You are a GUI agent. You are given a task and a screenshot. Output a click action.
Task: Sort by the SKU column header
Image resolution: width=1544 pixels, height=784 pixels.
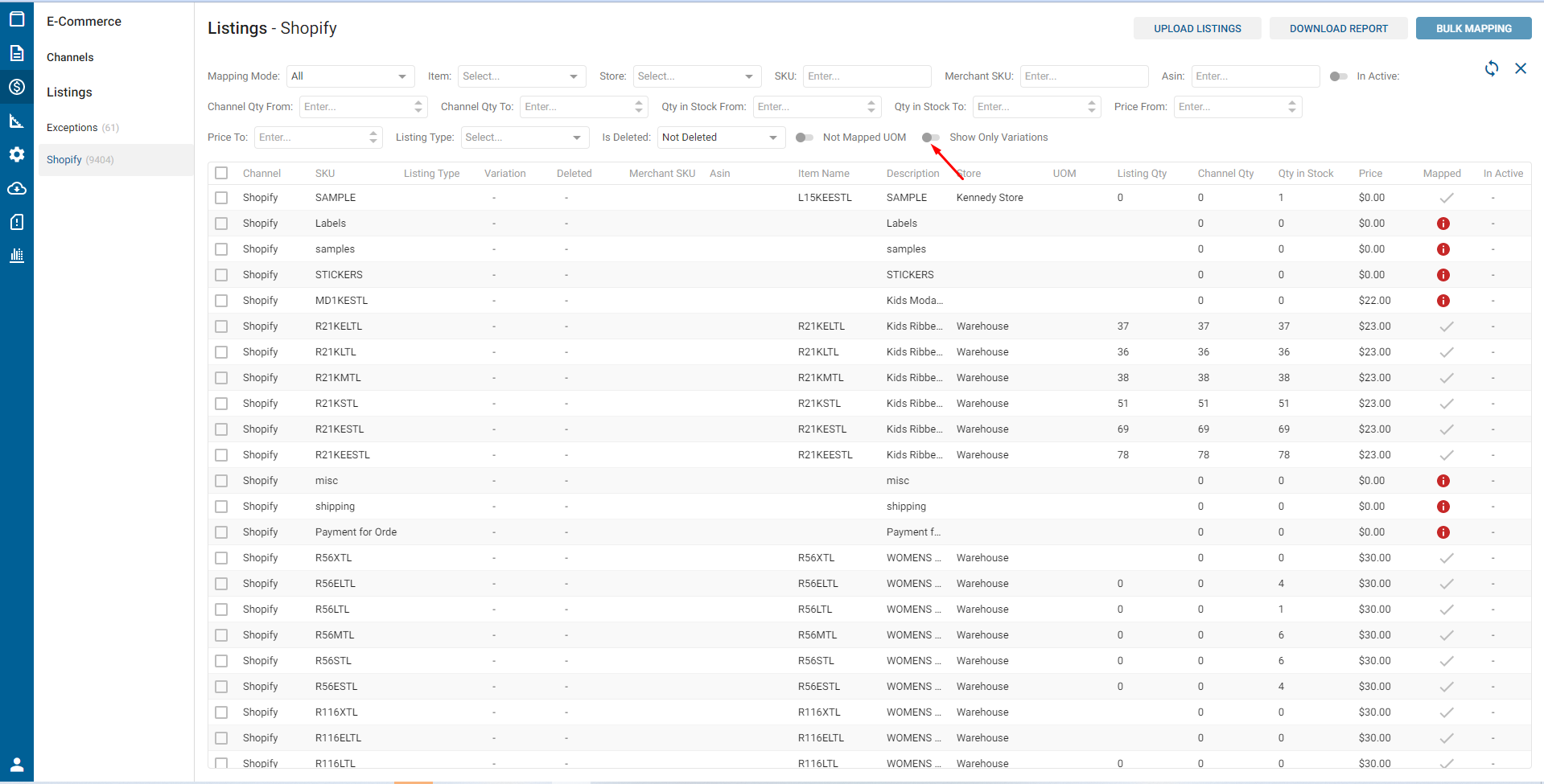click(x=325, y=174)
